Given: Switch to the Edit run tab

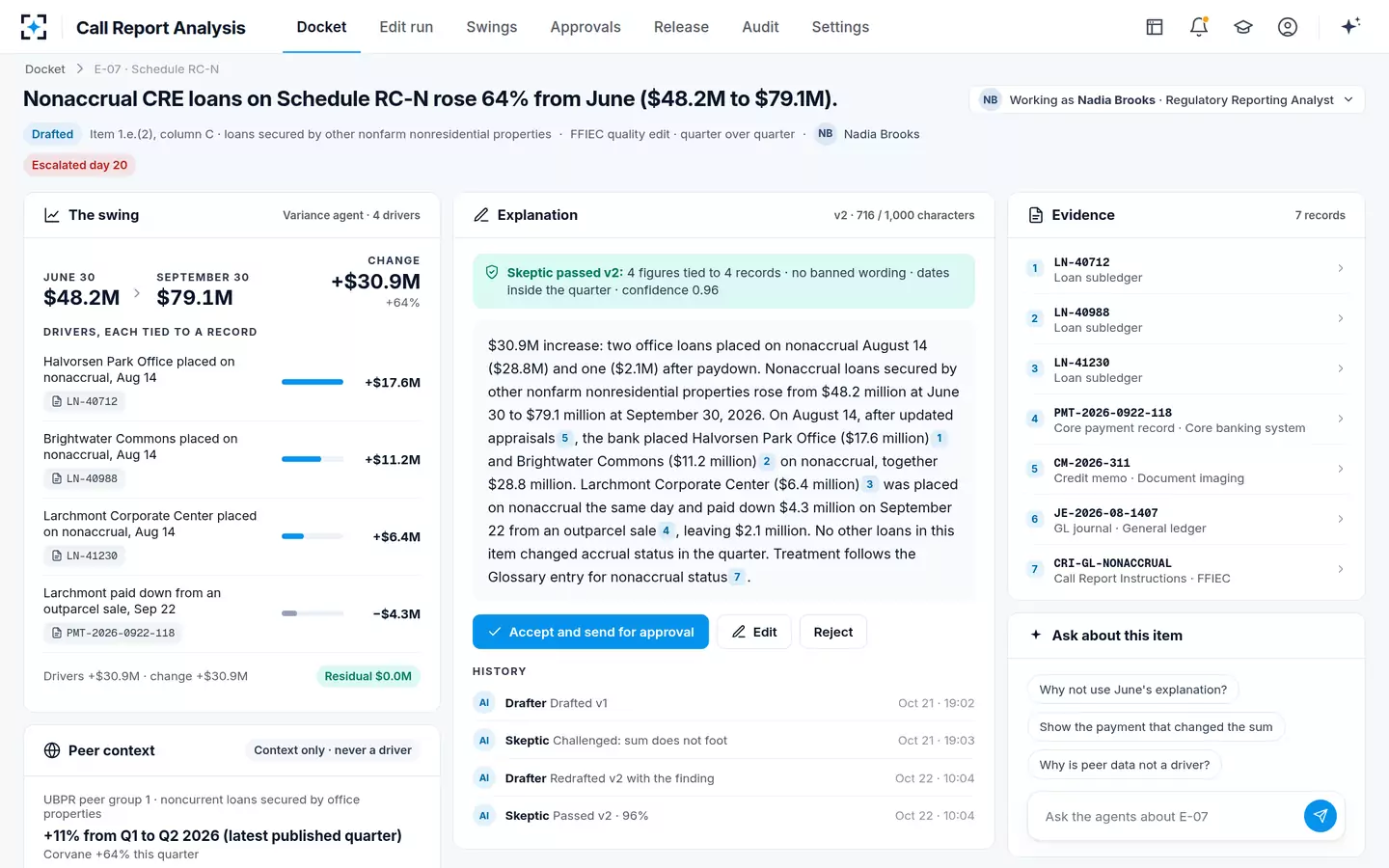Looking at the screenshot, I should point(406,27).
